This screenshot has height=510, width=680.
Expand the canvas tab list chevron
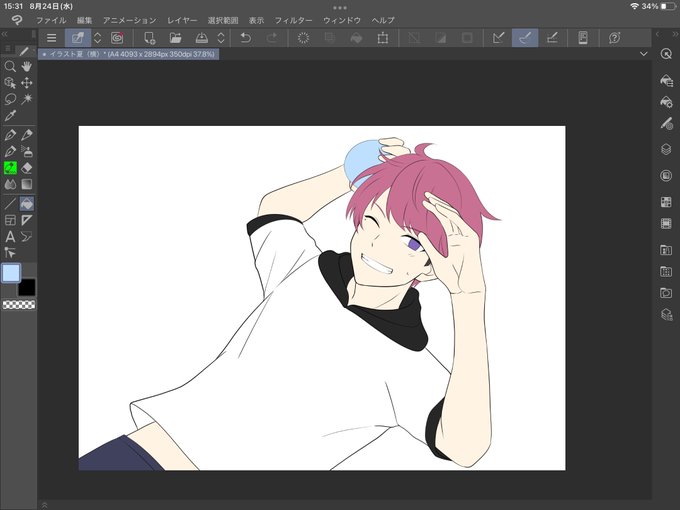point(644,54)
